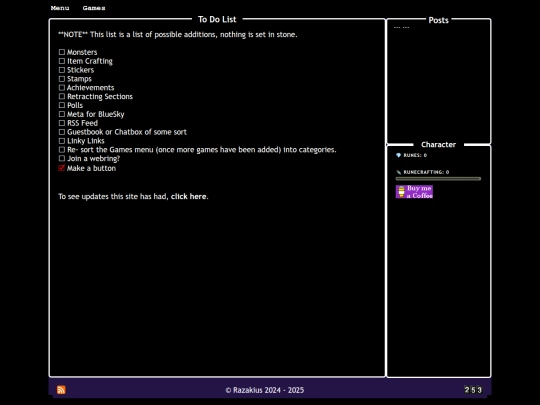Expand the Games dropdown menu
540x405 pixels.
pyautogui.click(x=94, y=8)
